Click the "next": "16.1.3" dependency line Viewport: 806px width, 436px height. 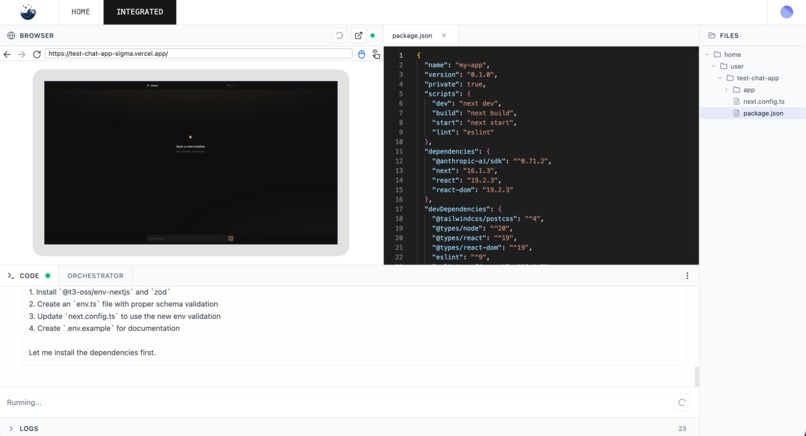click(465, 171)
